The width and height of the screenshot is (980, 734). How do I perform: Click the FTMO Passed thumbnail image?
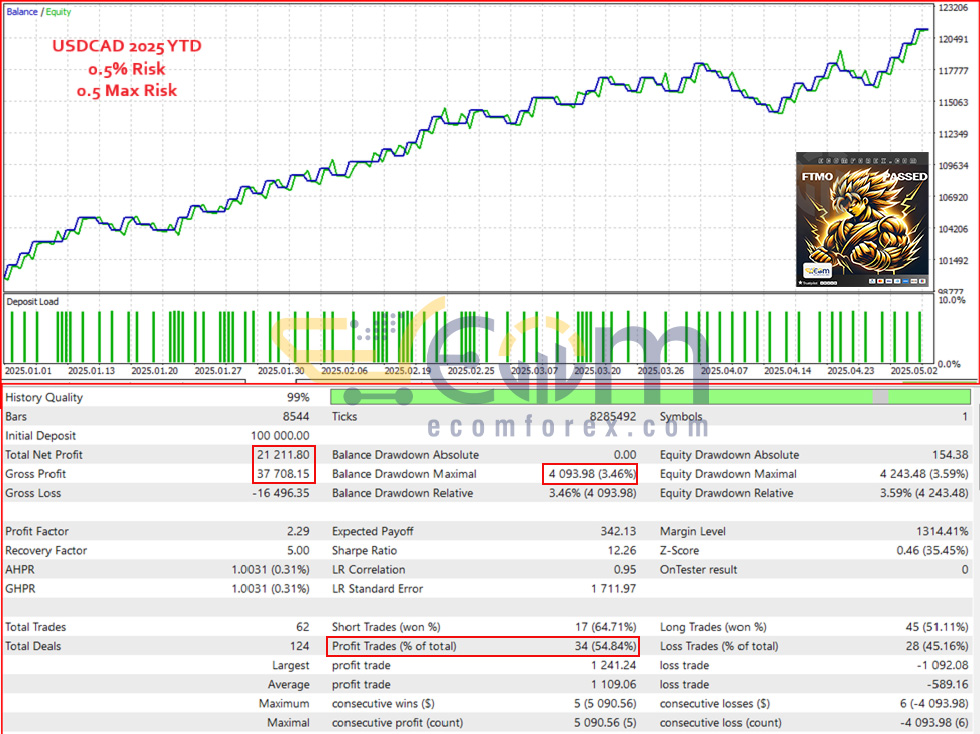click(x=862, y=219)
